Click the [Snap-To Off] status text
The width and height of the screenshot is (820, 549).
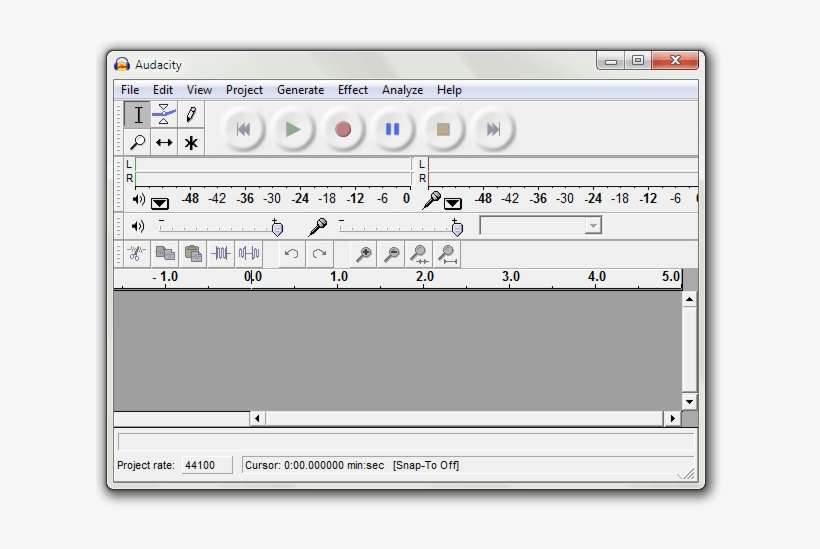(426, 465)
